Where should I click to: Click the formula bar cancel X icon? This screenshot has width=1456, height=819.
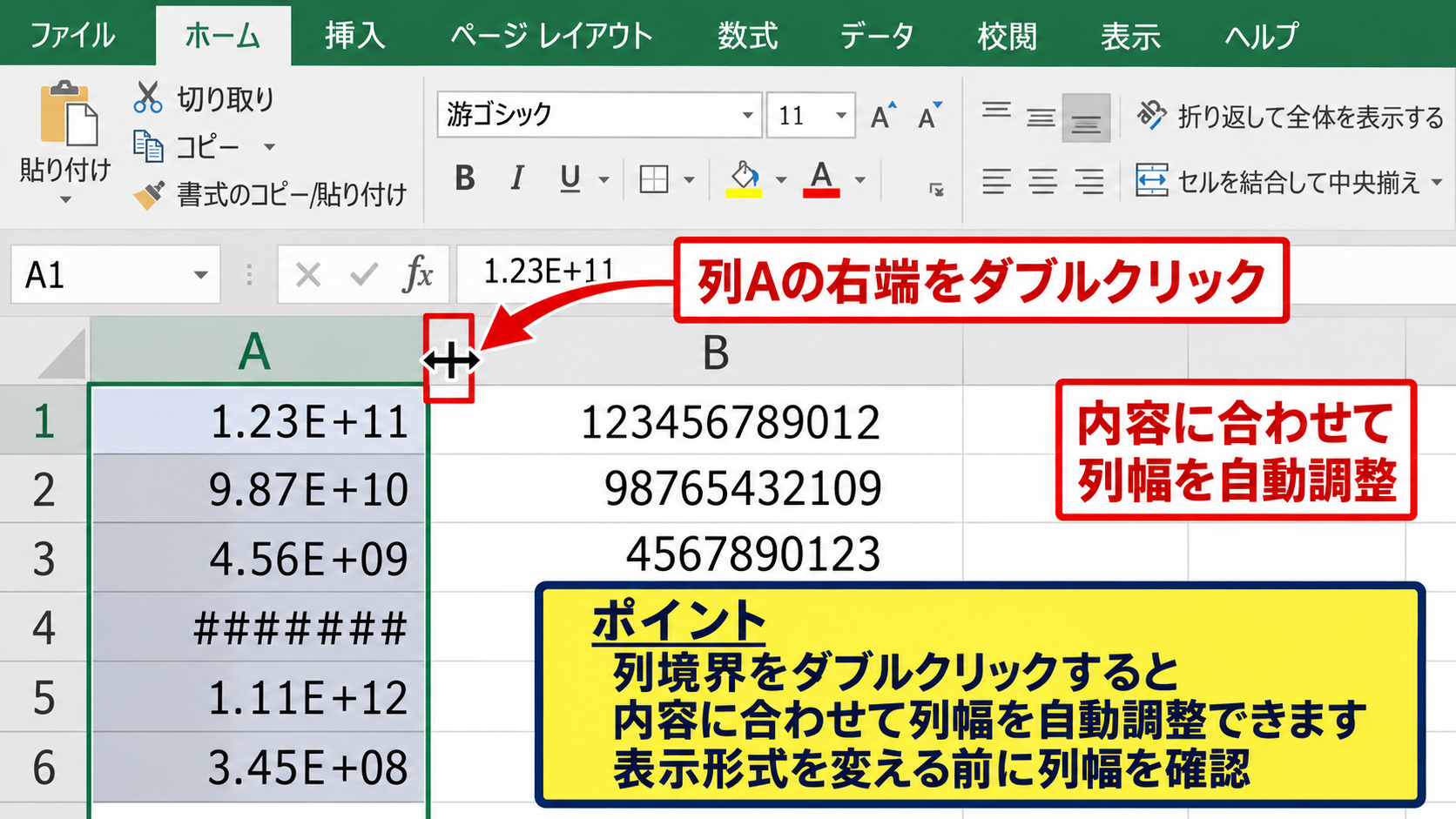pos(308,275)
